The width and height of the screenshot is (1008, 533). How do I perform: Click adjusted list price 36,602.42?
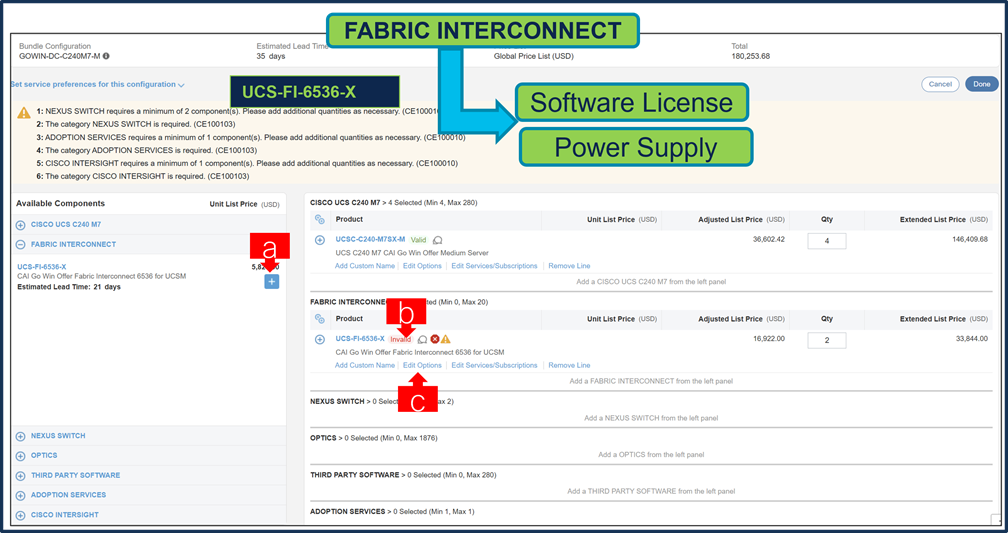[x=769, y=239]
